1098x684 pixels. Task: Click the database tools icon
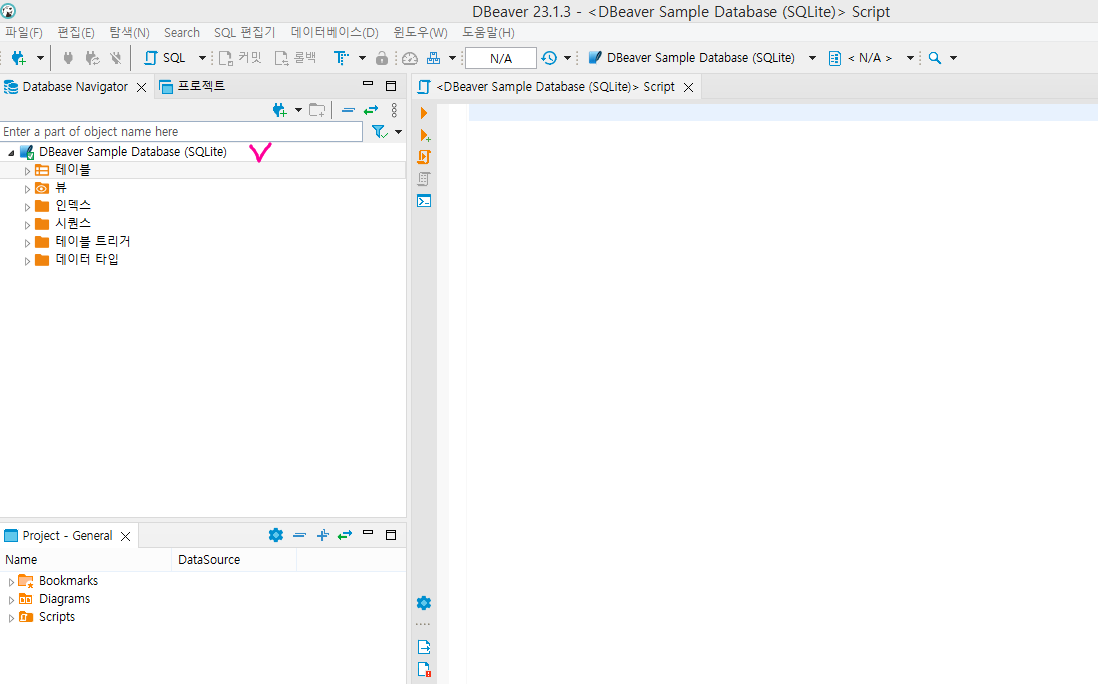point(433,58)
